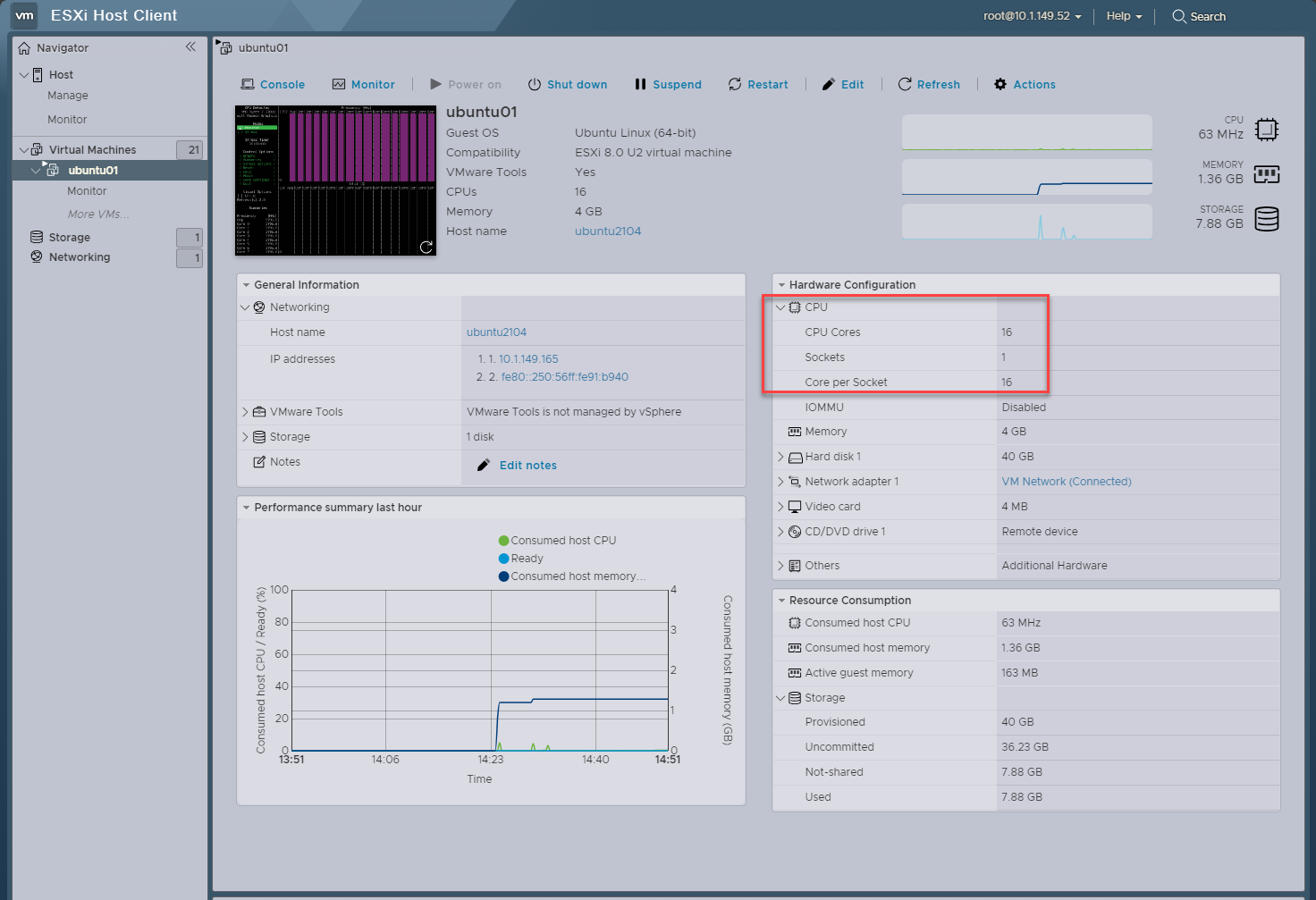
Task: Expand VMware Tools in General Information
Action: point(245,412)
